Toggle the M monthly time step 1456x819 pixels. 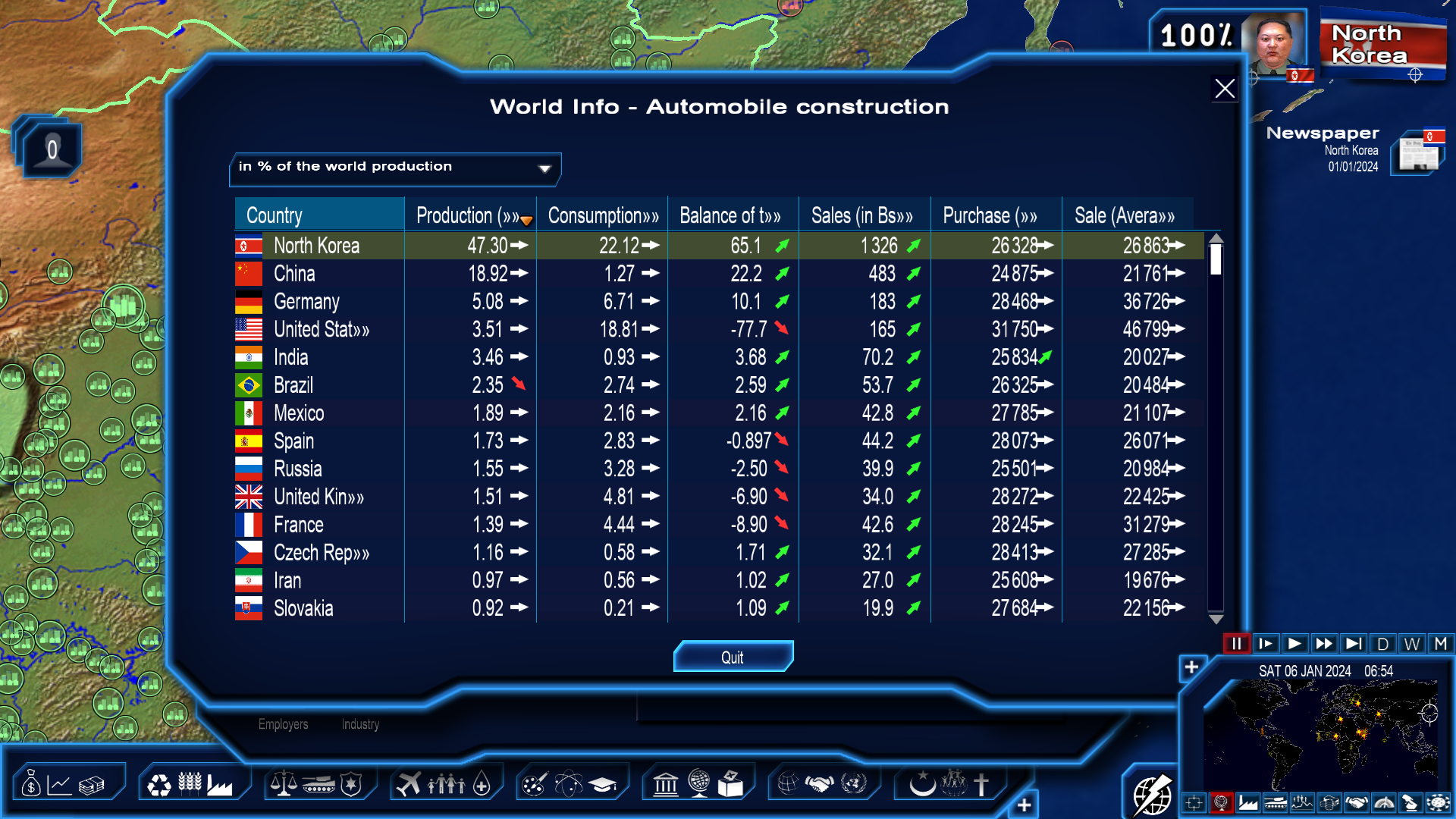tap(1441, 644)
